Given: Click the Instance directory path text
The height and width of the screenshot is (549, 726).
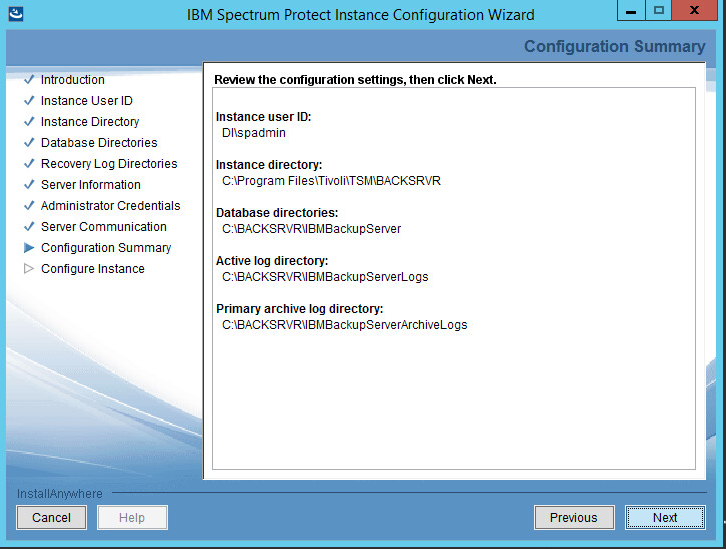Looking at the screenshot, I should click(x=331, y=181).
